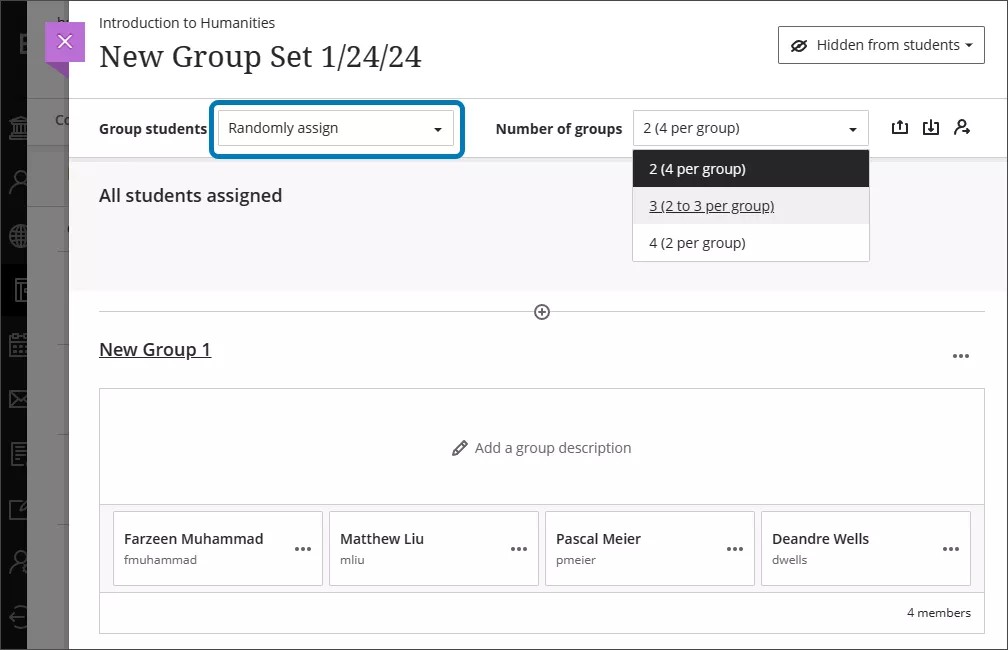Open the Group students dropdown

click(x=336, y=128)
